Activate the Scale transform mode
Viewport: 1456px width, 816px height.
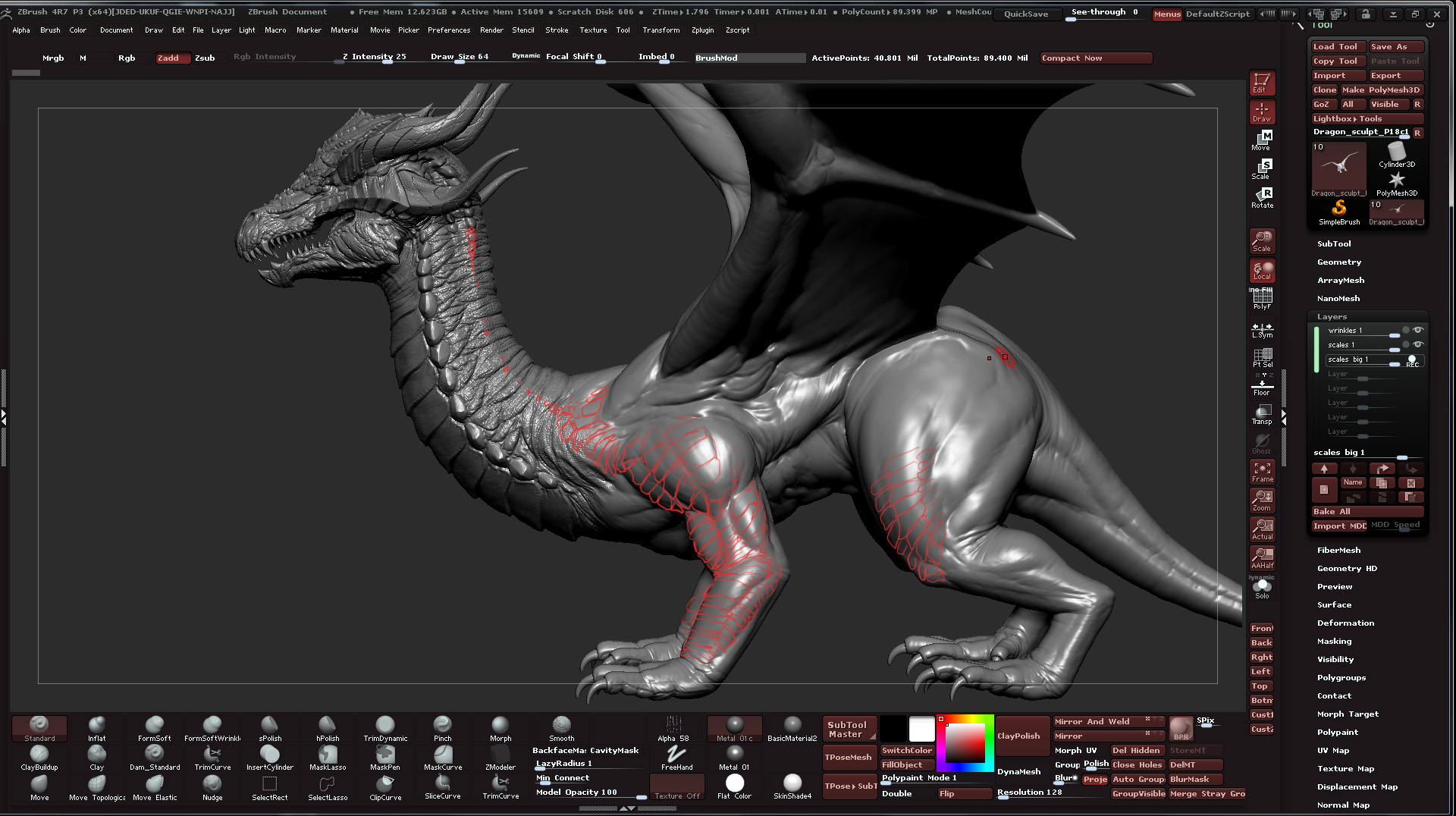[x=1263, y=169]
